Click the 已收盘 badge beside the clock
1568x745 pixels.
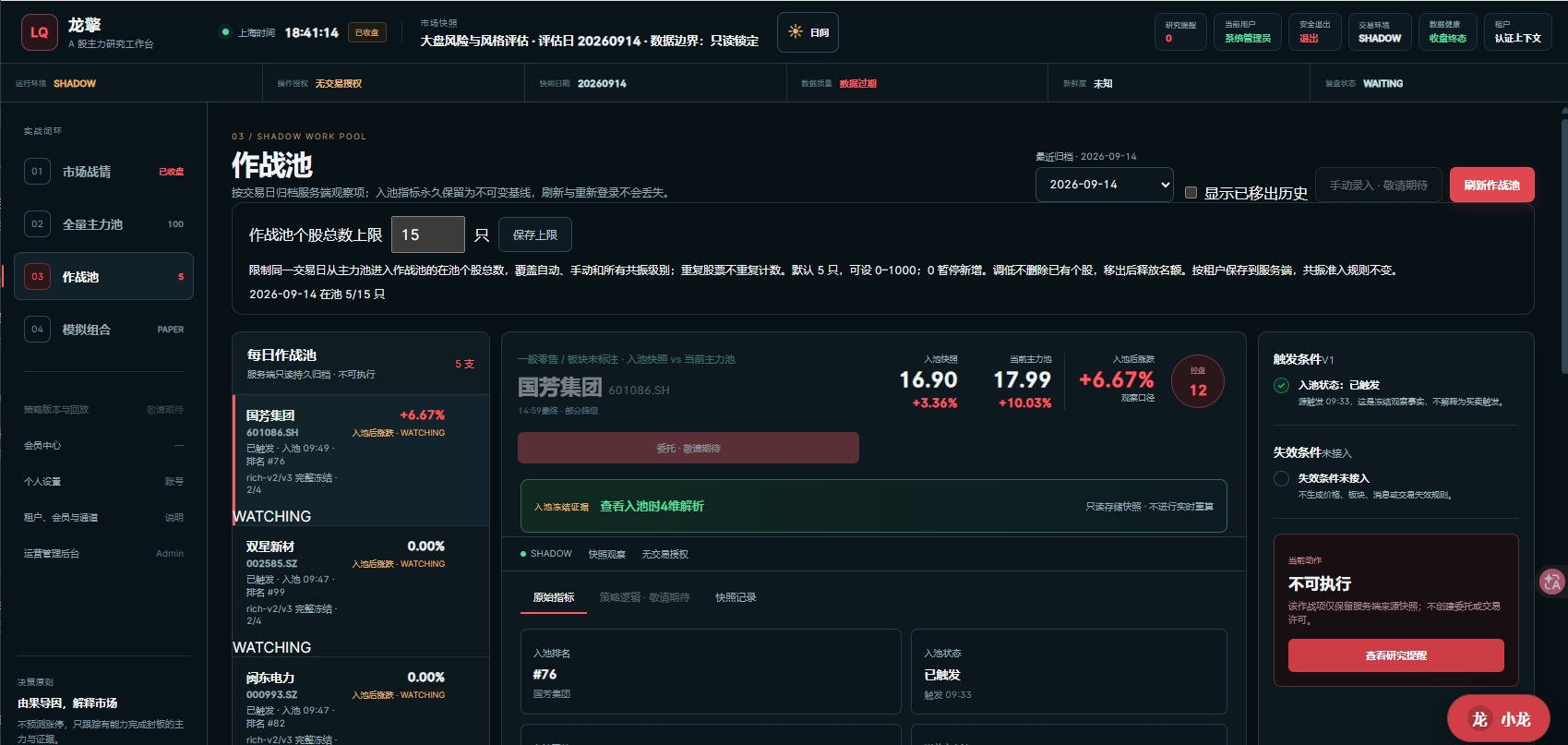[x=366, y=32]
